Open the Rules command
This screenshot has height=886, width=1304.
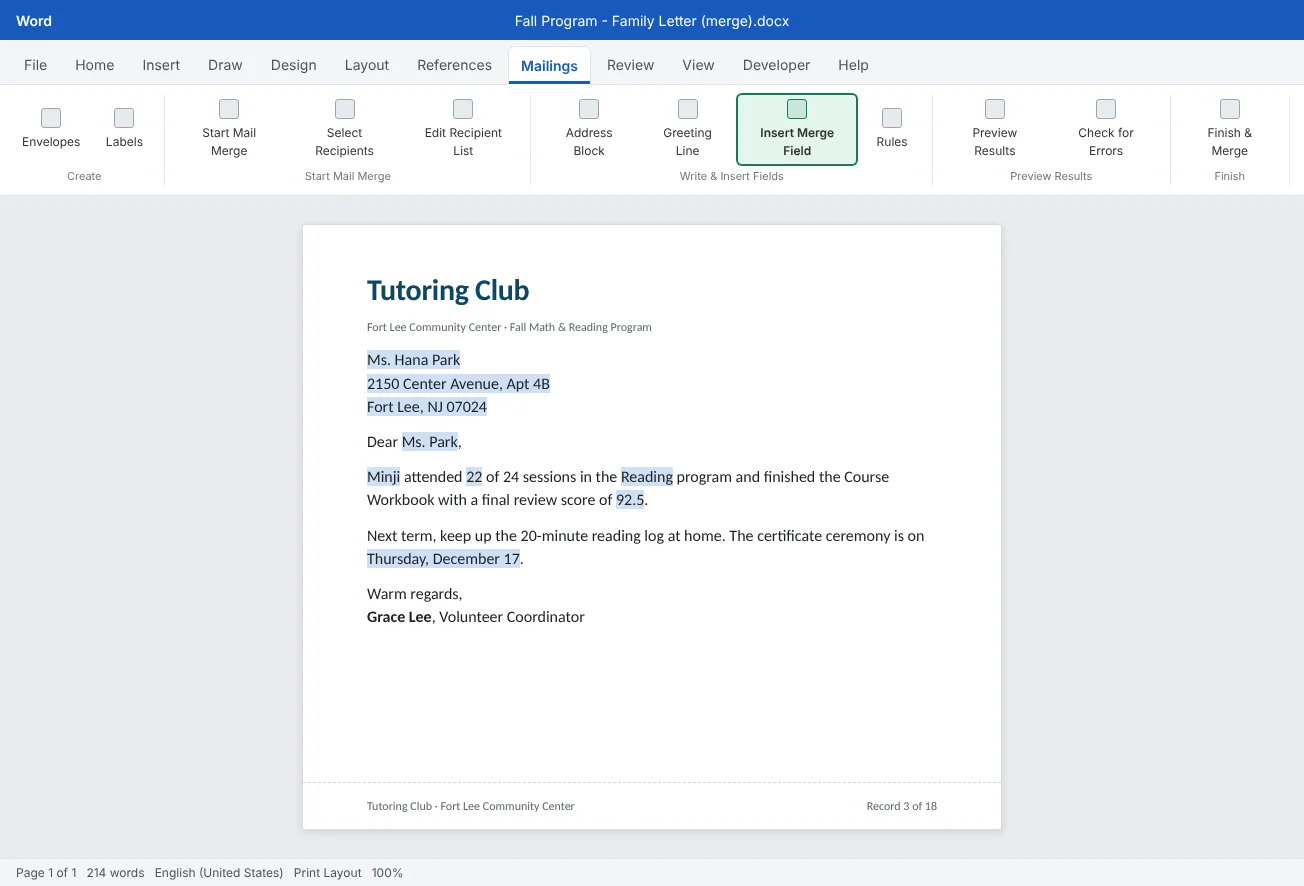892,129
